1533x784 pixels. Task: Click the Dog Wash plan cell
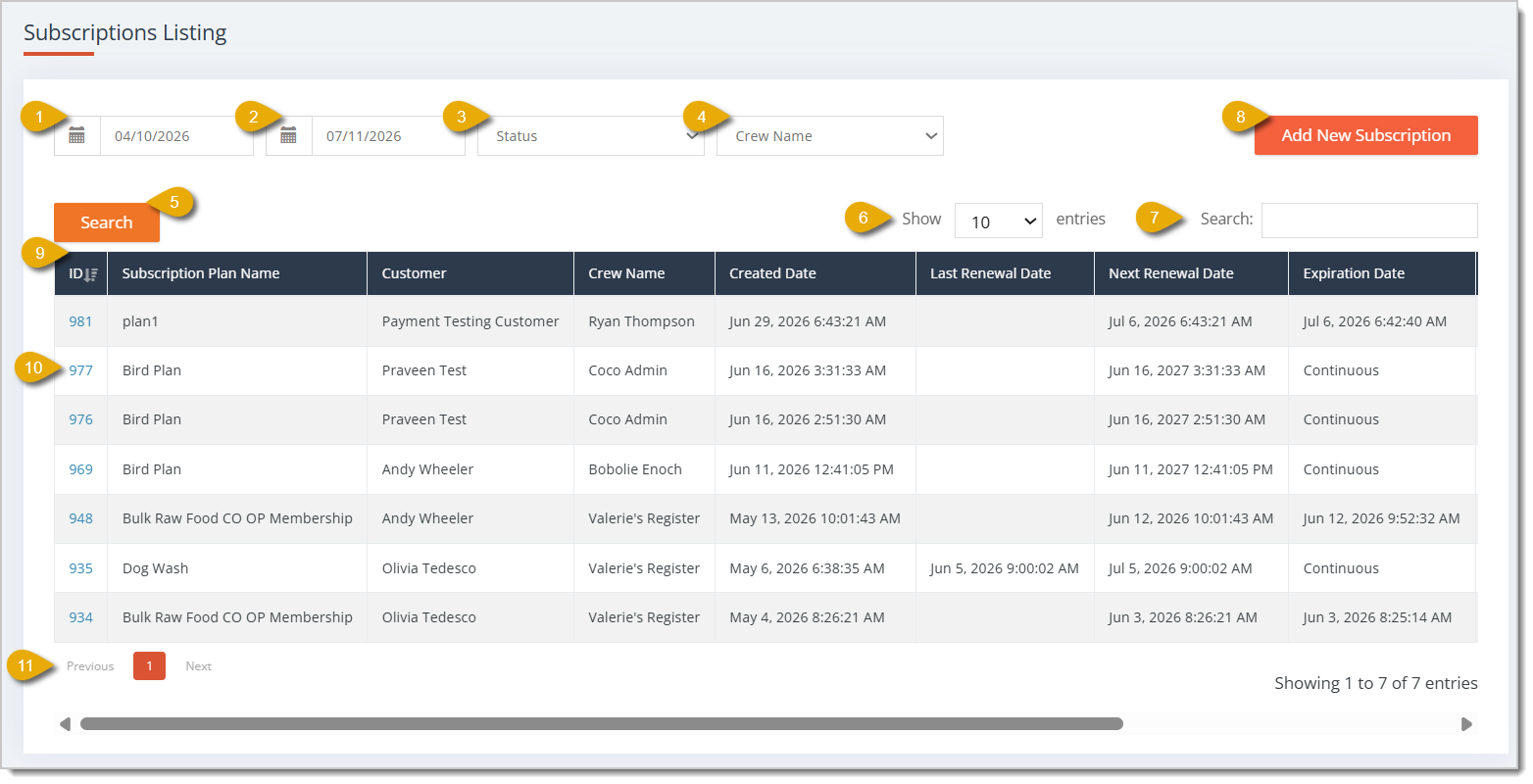click(x=237, y=568)
